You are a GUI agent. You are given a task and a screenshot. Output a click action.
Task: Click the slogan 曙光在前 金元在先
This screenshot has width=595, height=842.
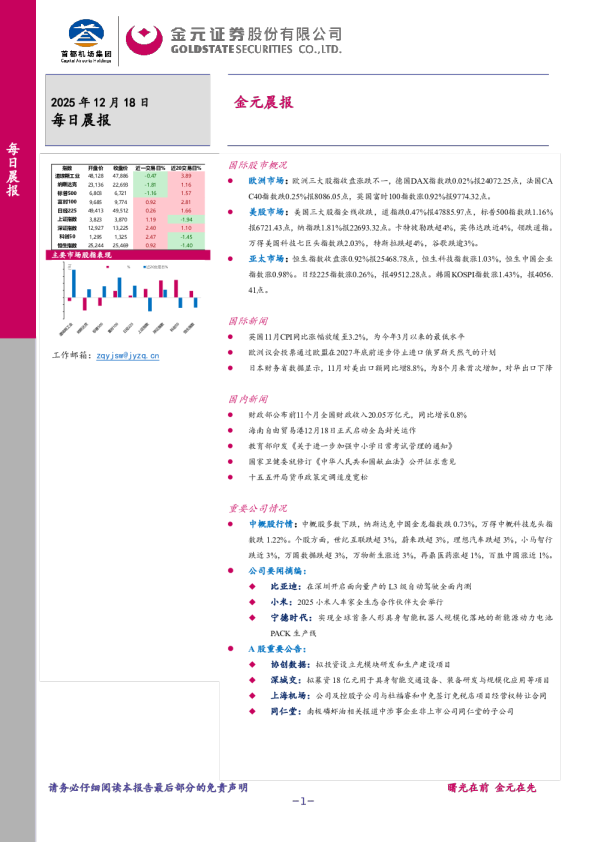[491, 787]
